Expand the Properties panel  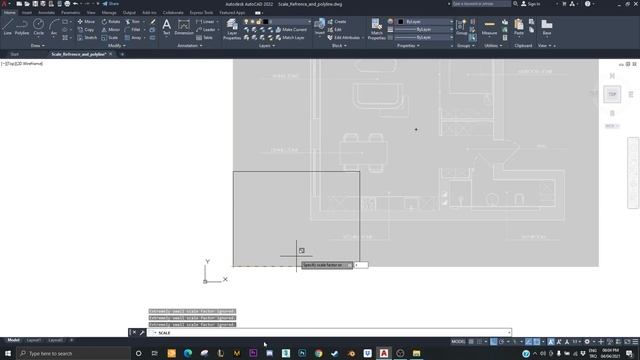[408, 46]
